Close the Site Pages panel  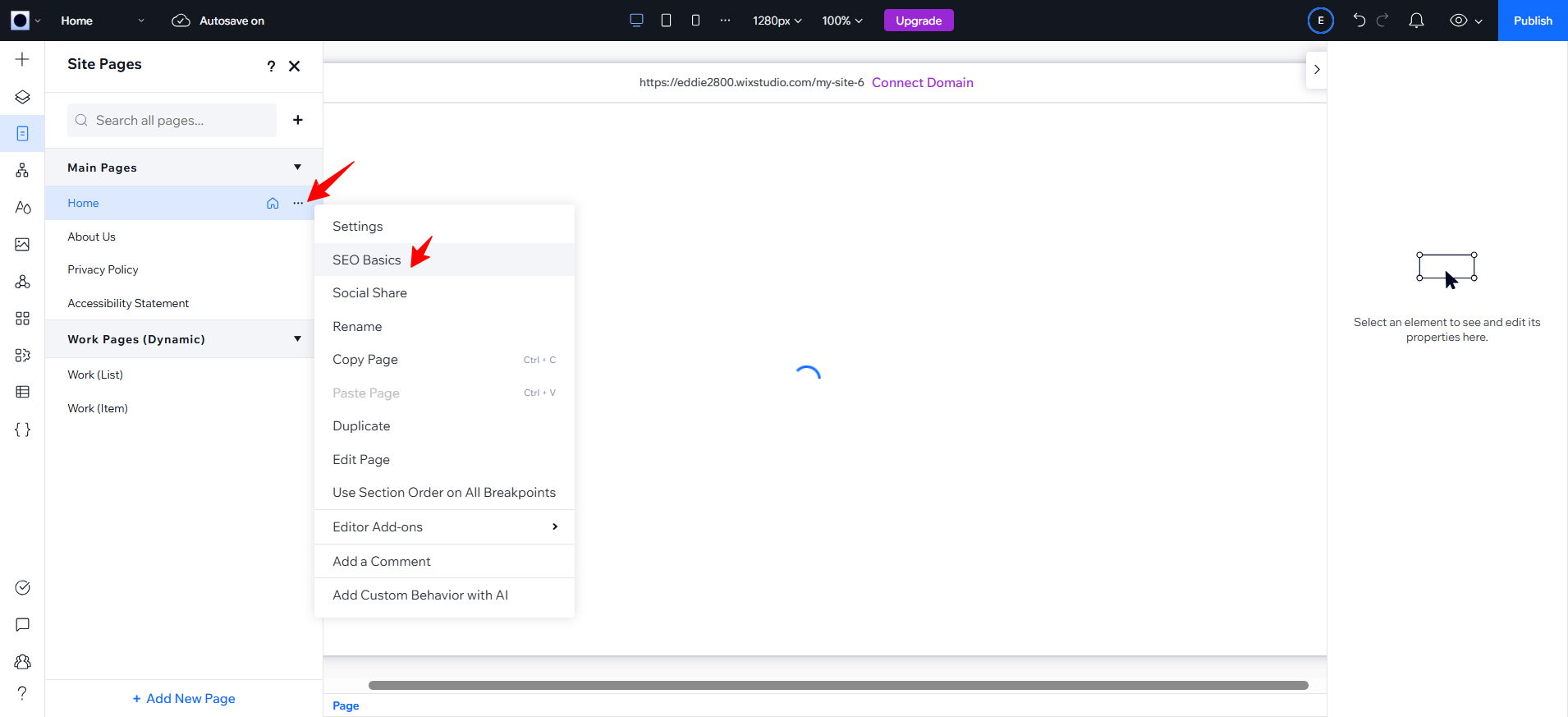(295, 66)
